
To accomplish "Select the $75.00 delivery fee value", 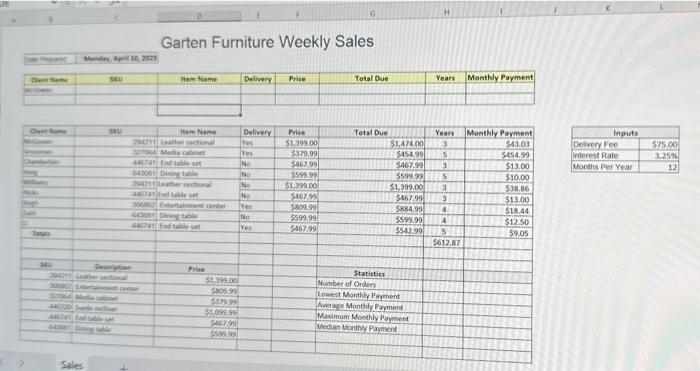I will tap(659, 145).
